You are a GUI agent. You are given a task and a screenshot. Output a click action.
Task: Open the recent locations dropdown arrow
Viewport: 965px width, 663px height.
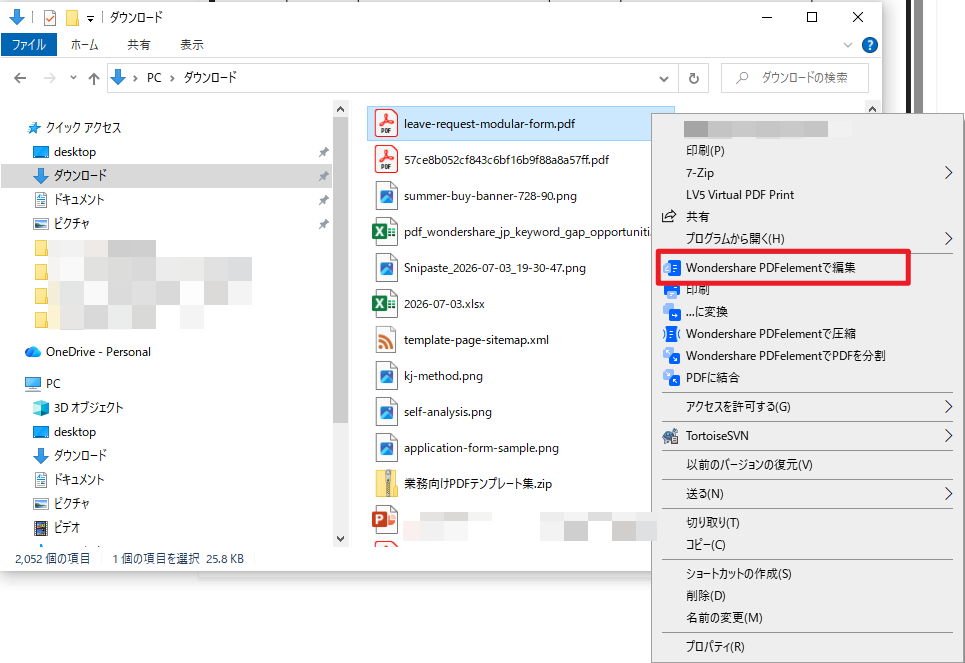[x=73, y=78]
